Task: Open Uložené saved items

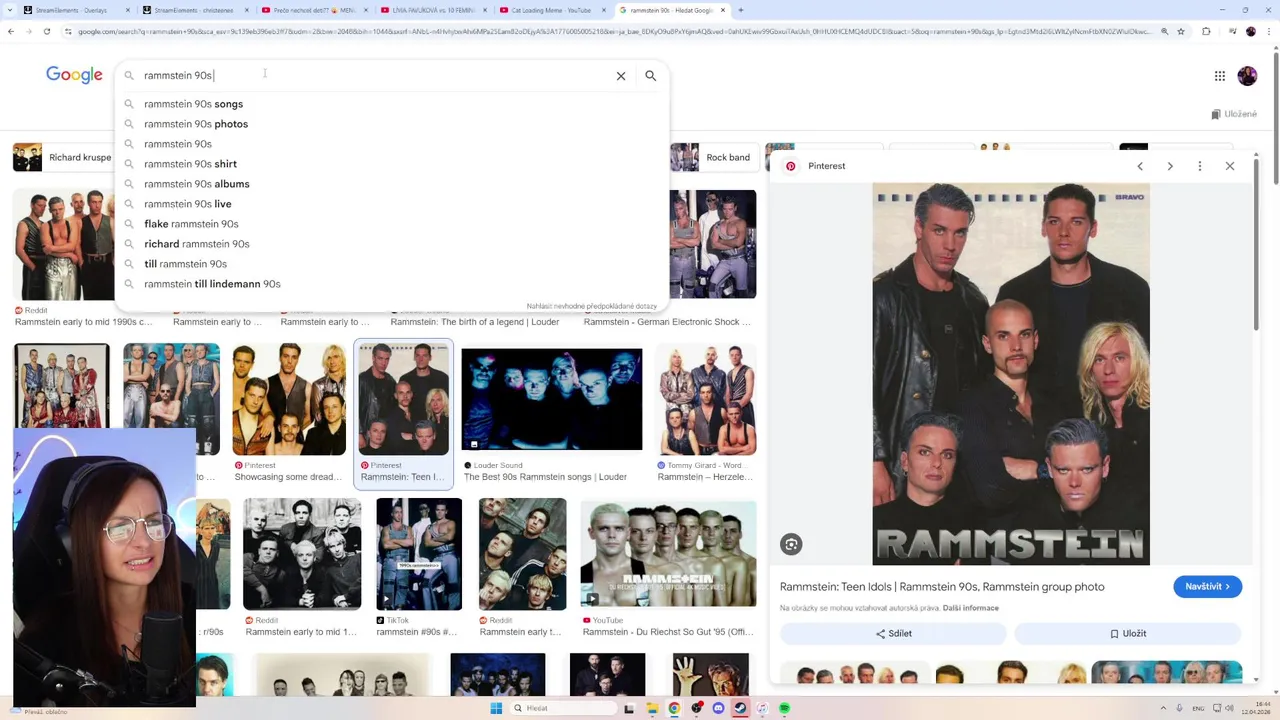Action: [x=1234, y=114]
